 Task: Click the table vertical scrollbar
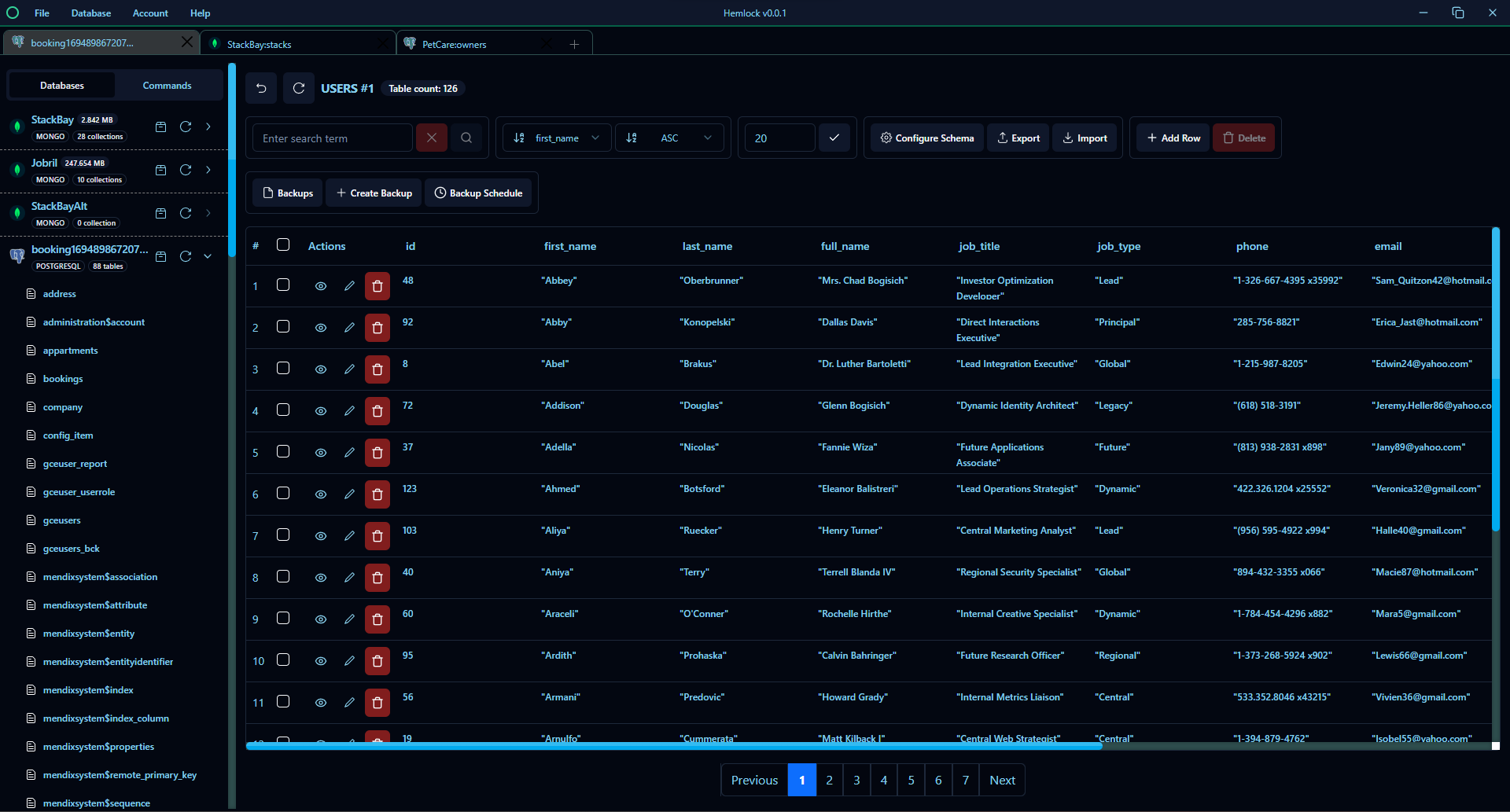point(1496,380)
